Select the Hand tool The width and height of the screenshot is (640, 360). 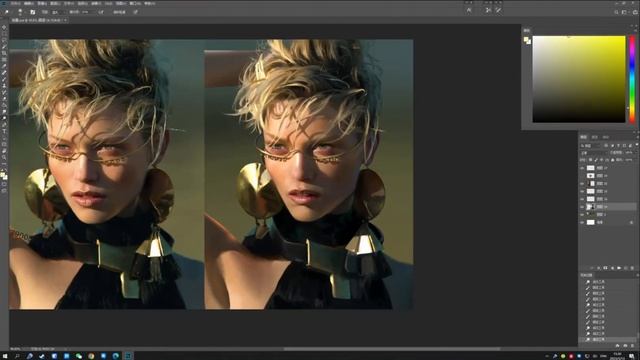point(4,151)
